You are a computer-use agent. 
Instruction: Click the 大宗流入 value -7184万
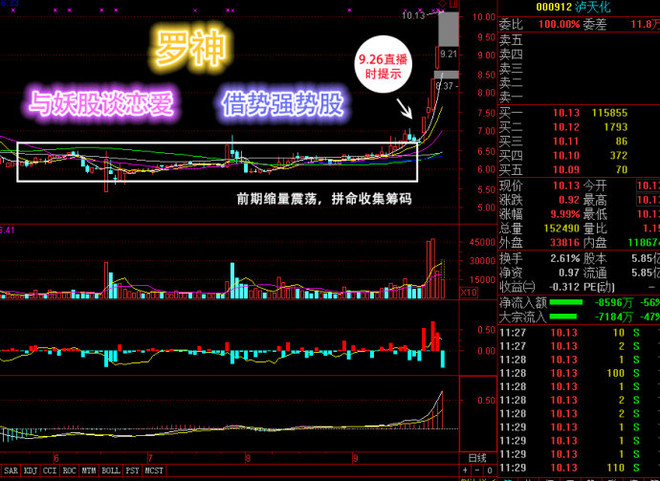click(x=614, y=317)
